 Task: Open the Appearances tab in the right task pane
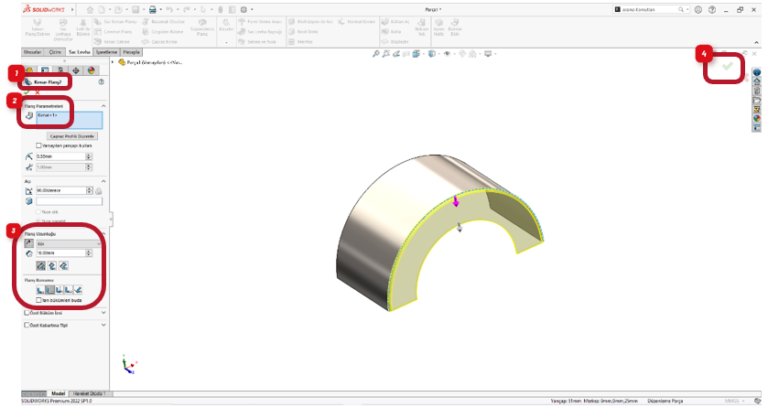click(757, 119)
